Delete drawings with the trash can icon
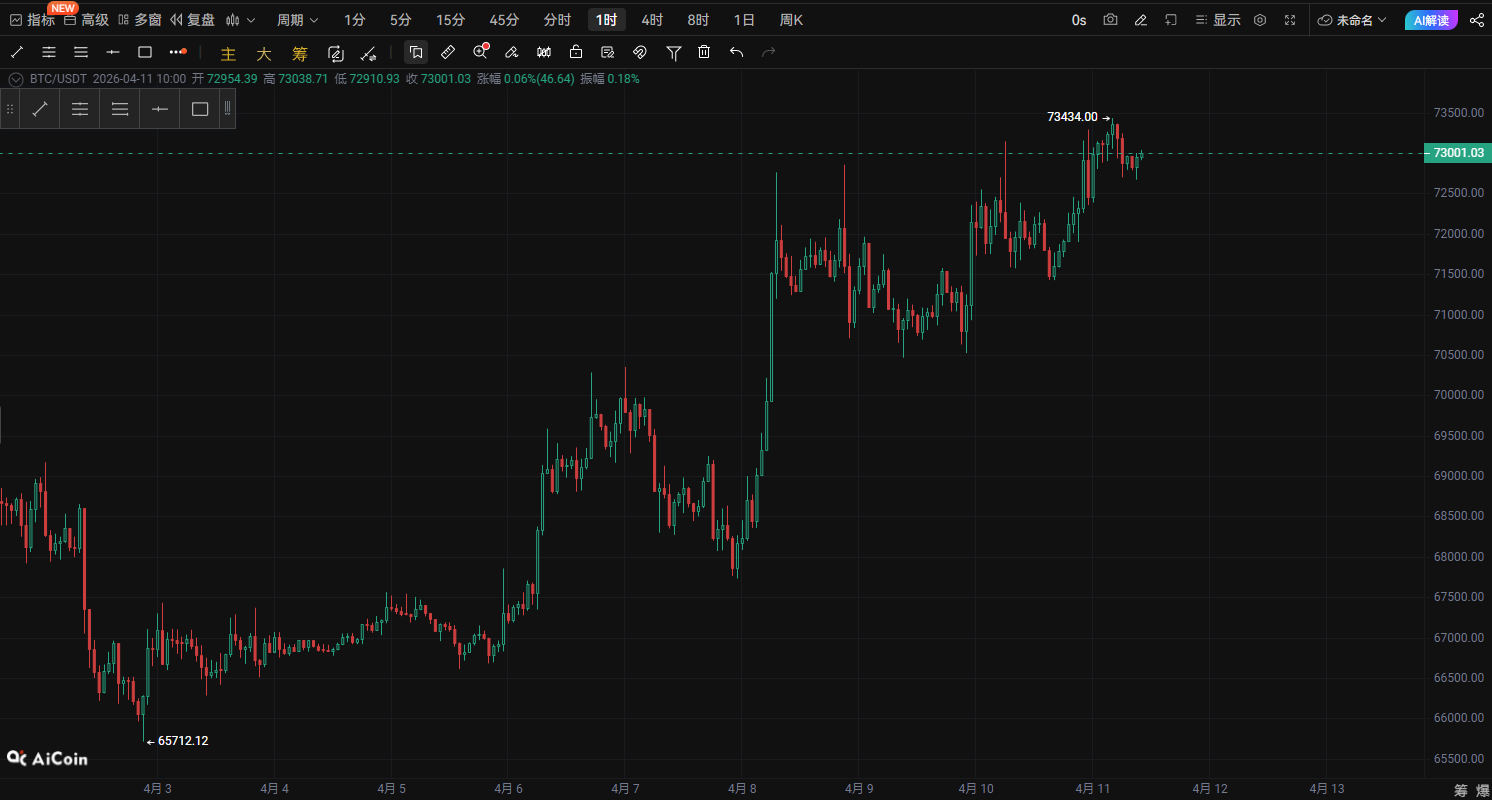The height and width of the screenshot is (800, 1492). click(x=704, y=52)
